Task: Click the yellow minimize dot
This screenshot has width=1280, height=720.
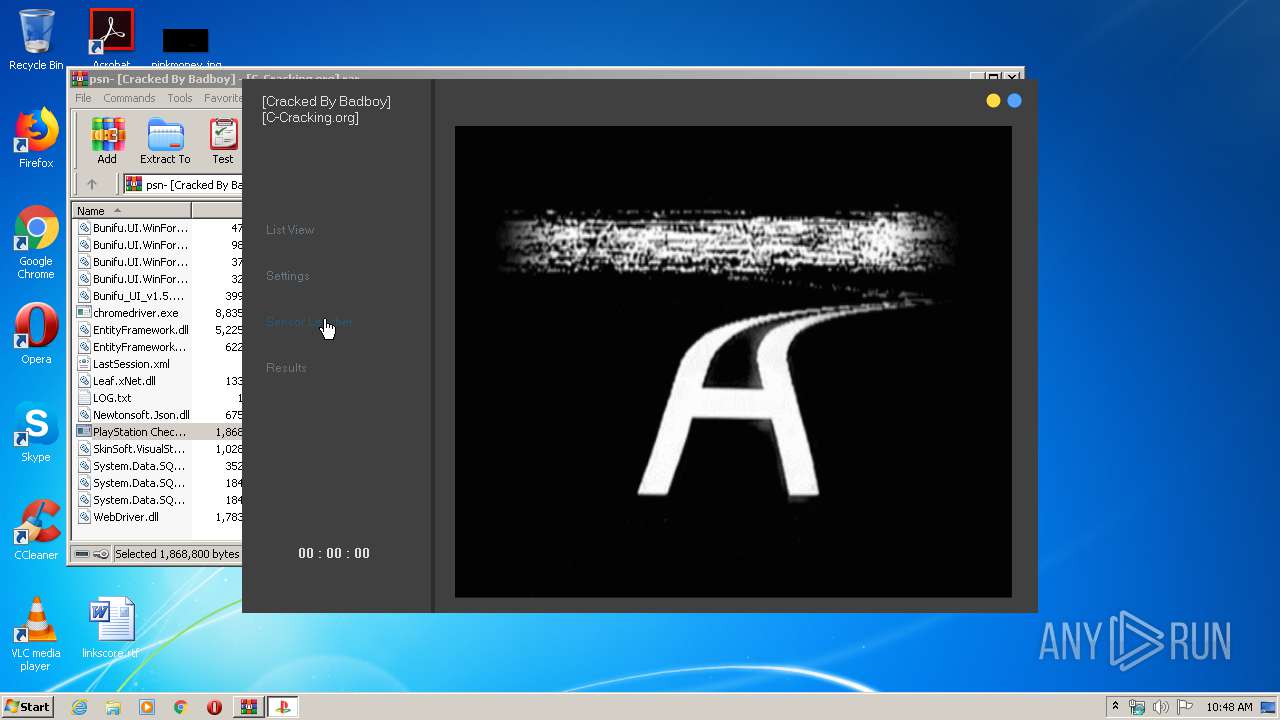Action: 993,100
